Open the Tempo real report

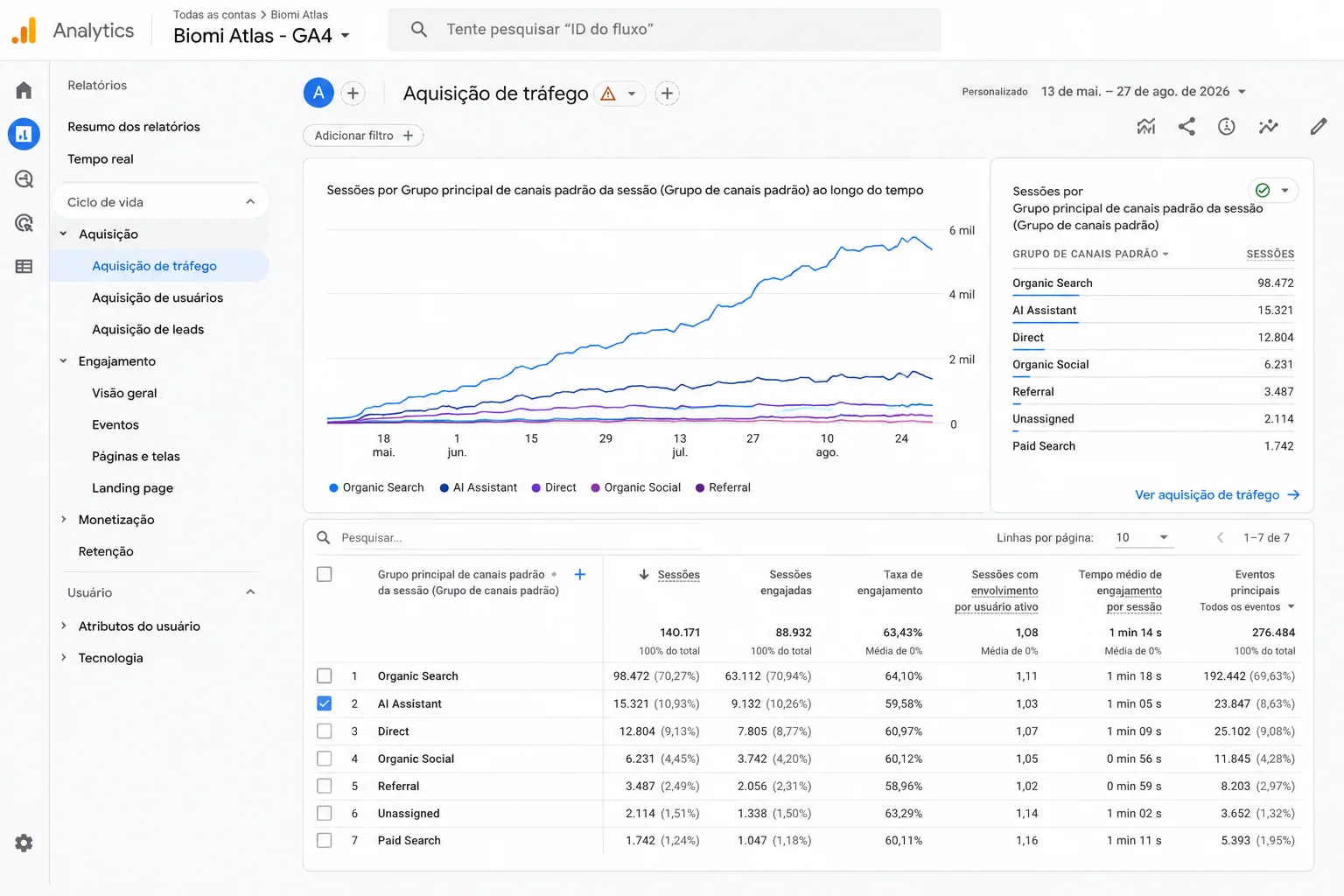click(x=101, y=159)
